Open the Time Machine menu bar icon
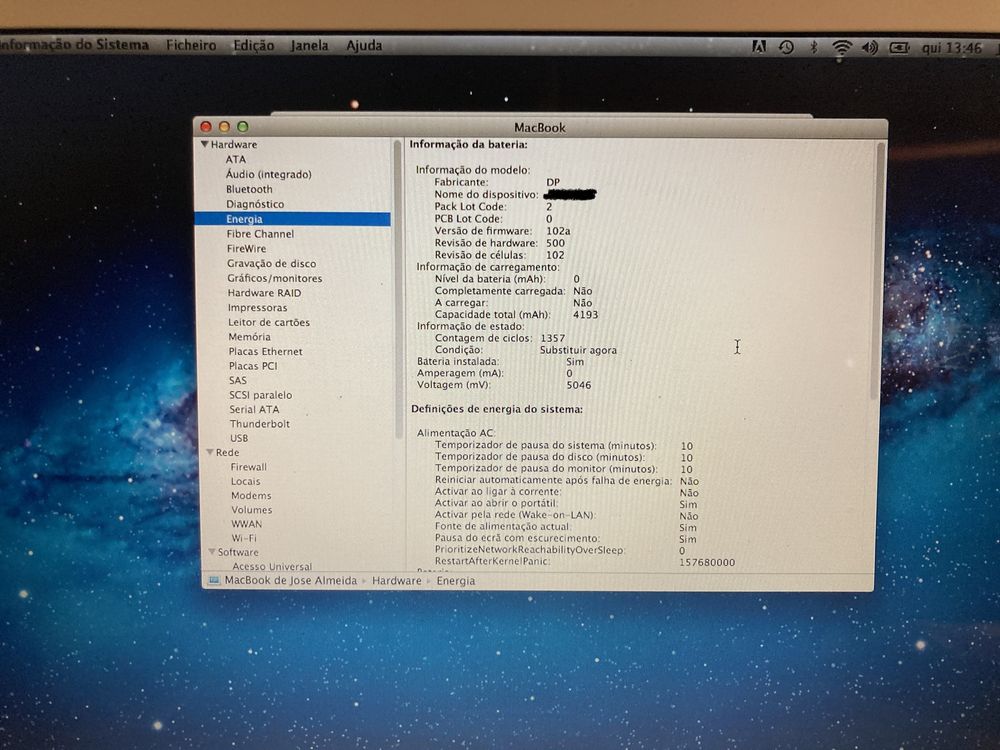The width and height of the screenshot is (1000, 750). point(786,47)
